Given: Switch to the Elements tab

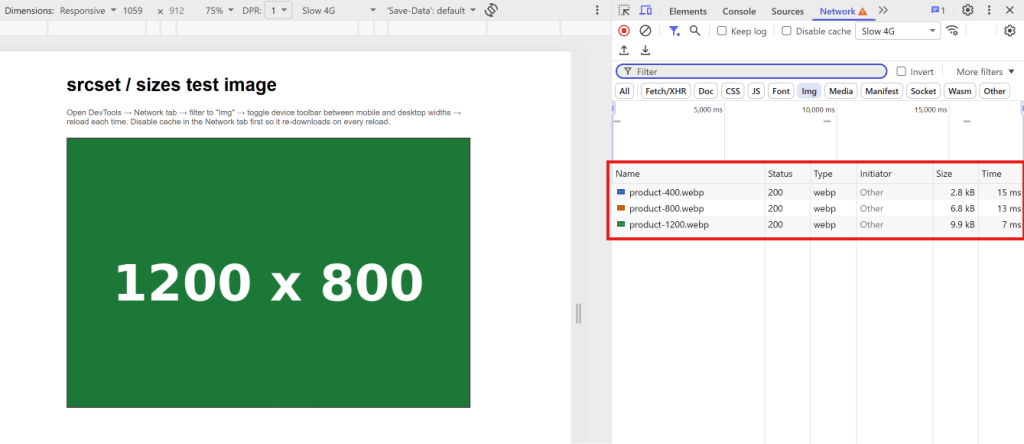Looking at the screenshot, I should [688, 11].
